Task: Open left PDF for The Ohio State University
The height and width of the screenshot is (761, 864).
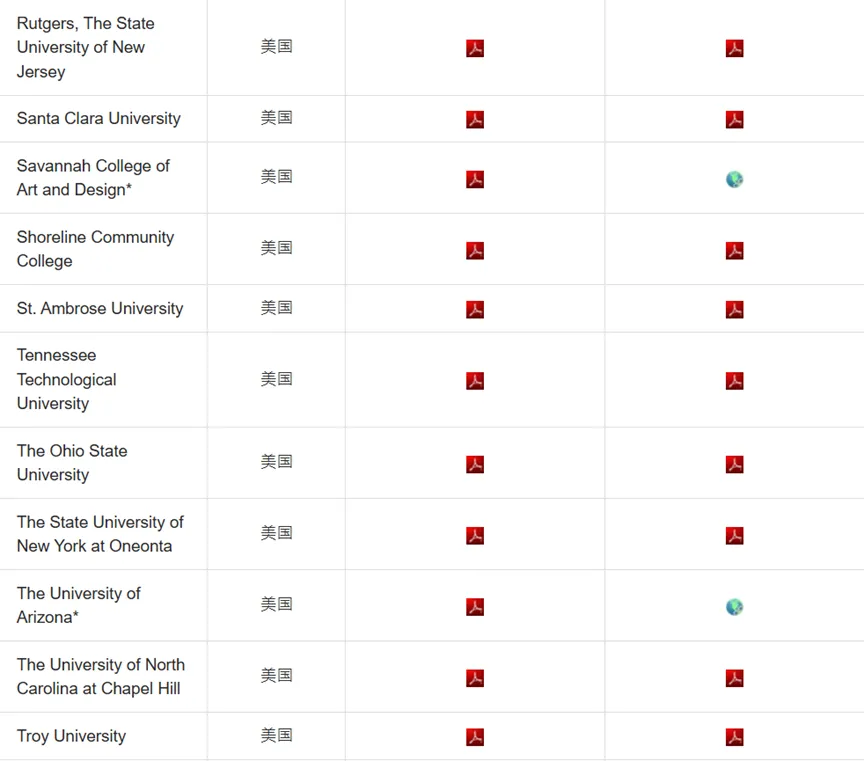Action: coord(475,464)
